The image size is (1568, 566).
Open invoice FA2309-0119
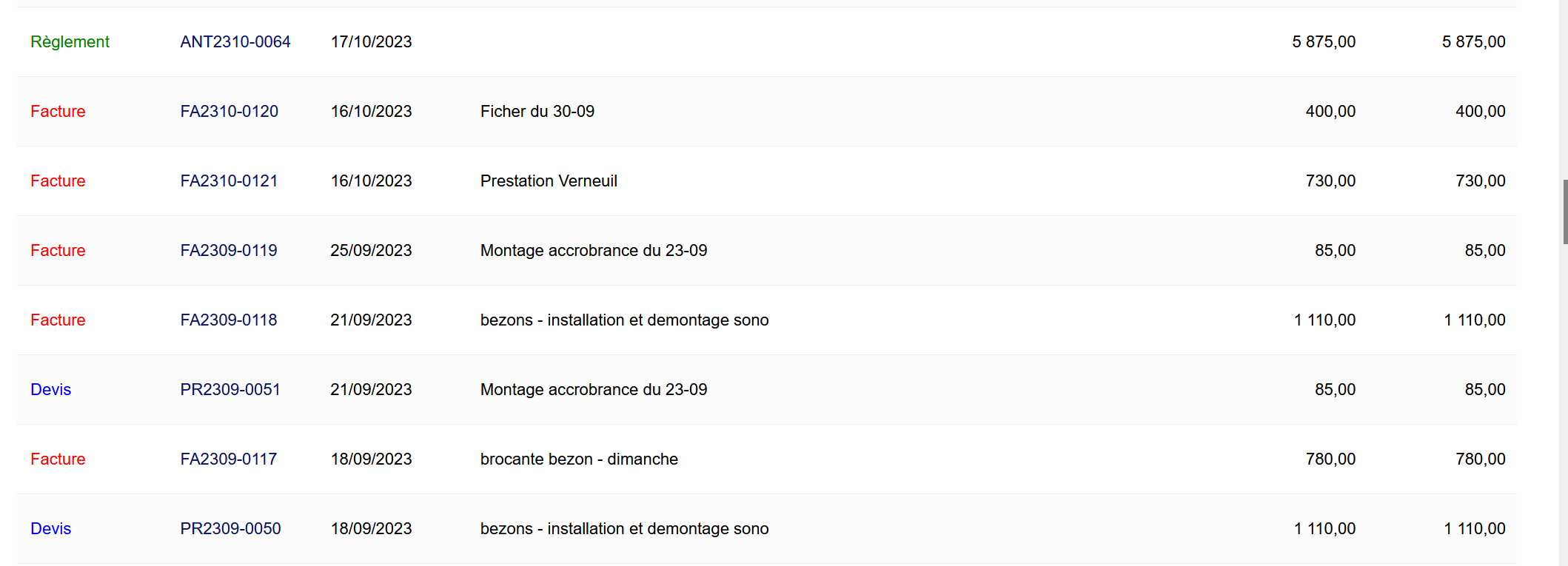pyautogui.click(x=228, y=251)
